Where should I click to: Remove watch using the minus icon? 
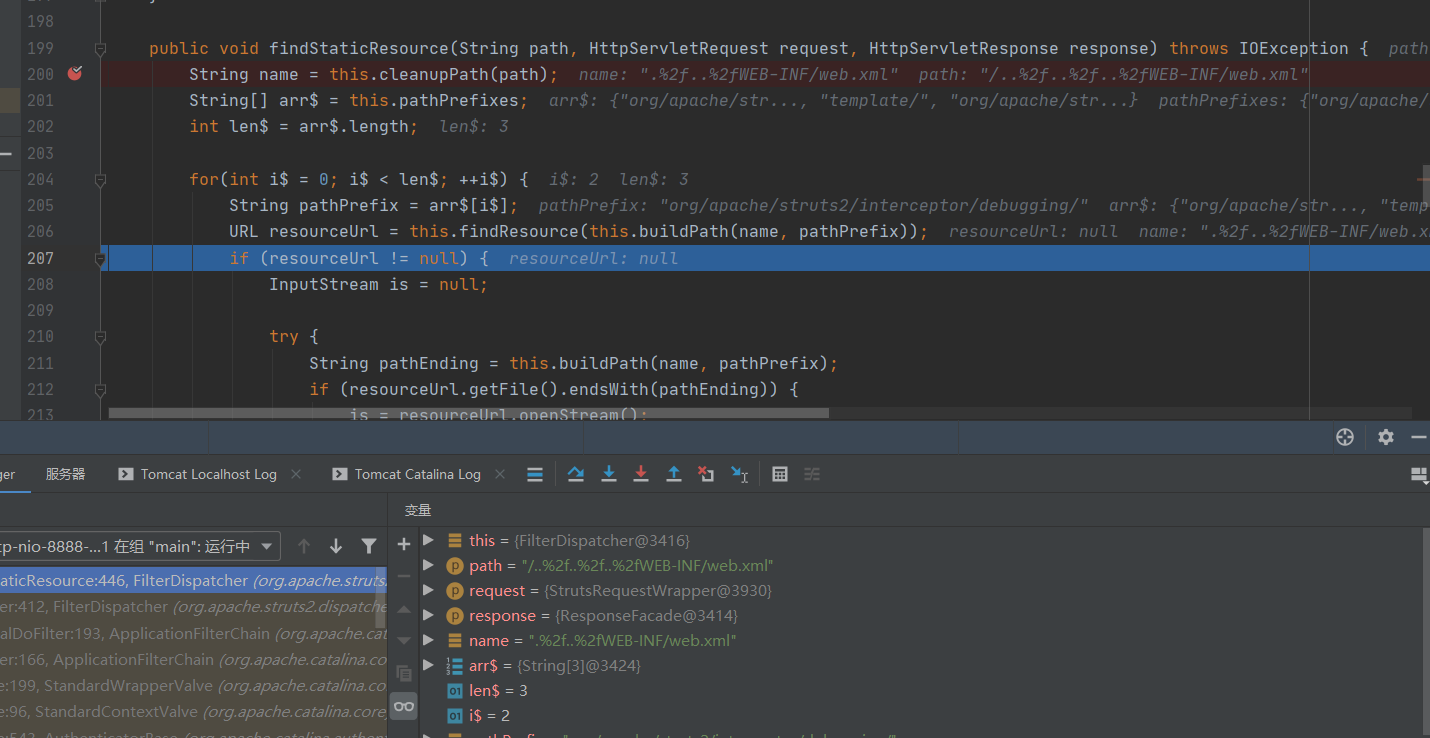click(404, 576)
